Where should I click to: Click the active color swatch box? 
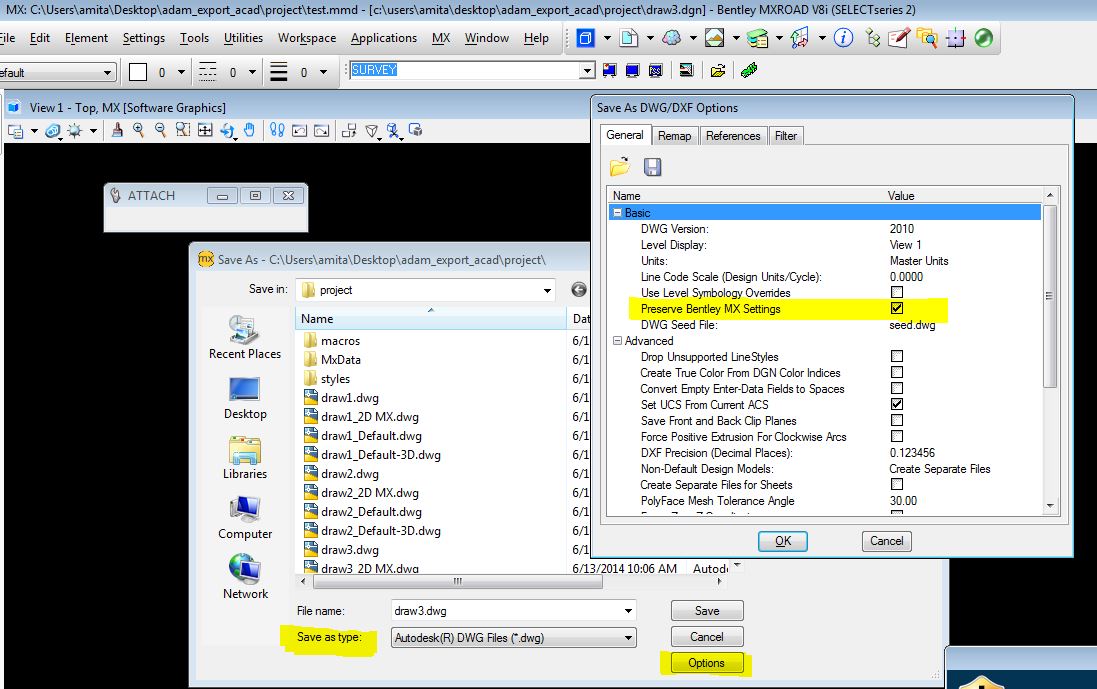pos(138,72)
